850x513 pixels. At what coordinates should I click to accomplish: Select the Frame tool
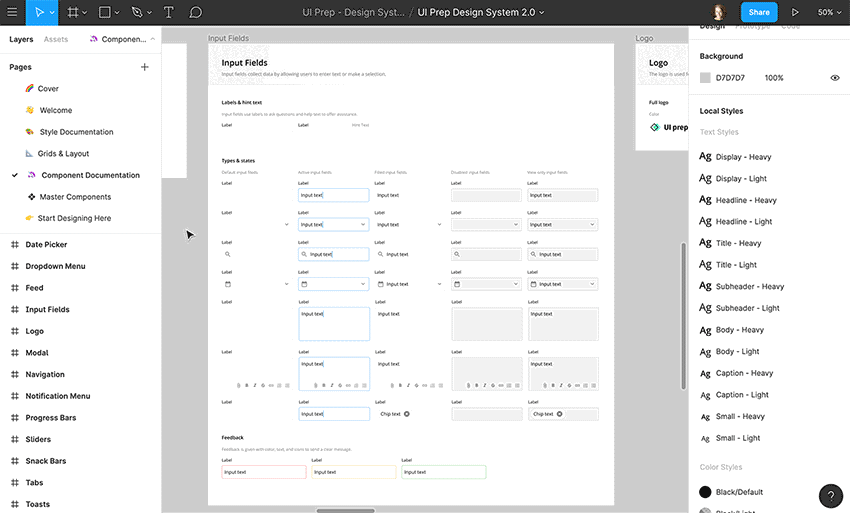pyautogui.click(x=73, y=13)
